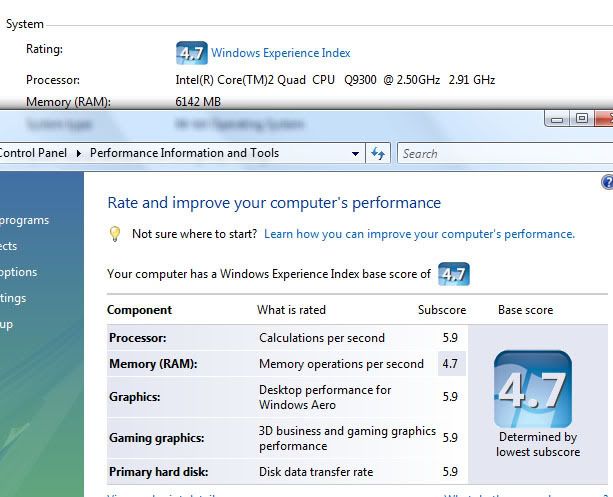The image size is (613, 497).
Task: Minimize the Performance Information window
Action: click(557, 118)
